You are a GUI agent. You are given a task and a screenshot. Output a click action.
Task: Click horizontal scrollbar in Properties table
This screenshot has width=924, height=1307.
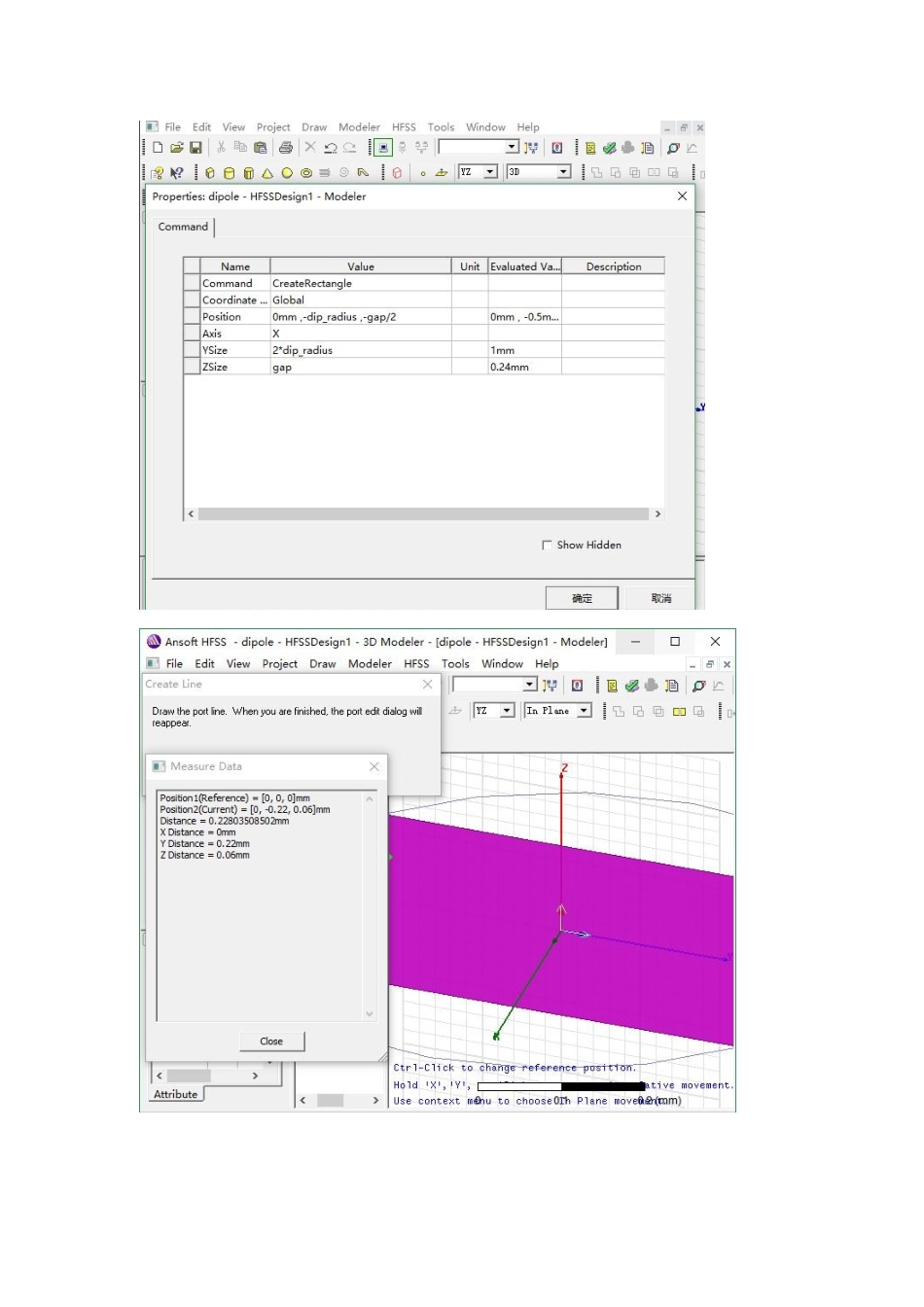tap(423, 514)
